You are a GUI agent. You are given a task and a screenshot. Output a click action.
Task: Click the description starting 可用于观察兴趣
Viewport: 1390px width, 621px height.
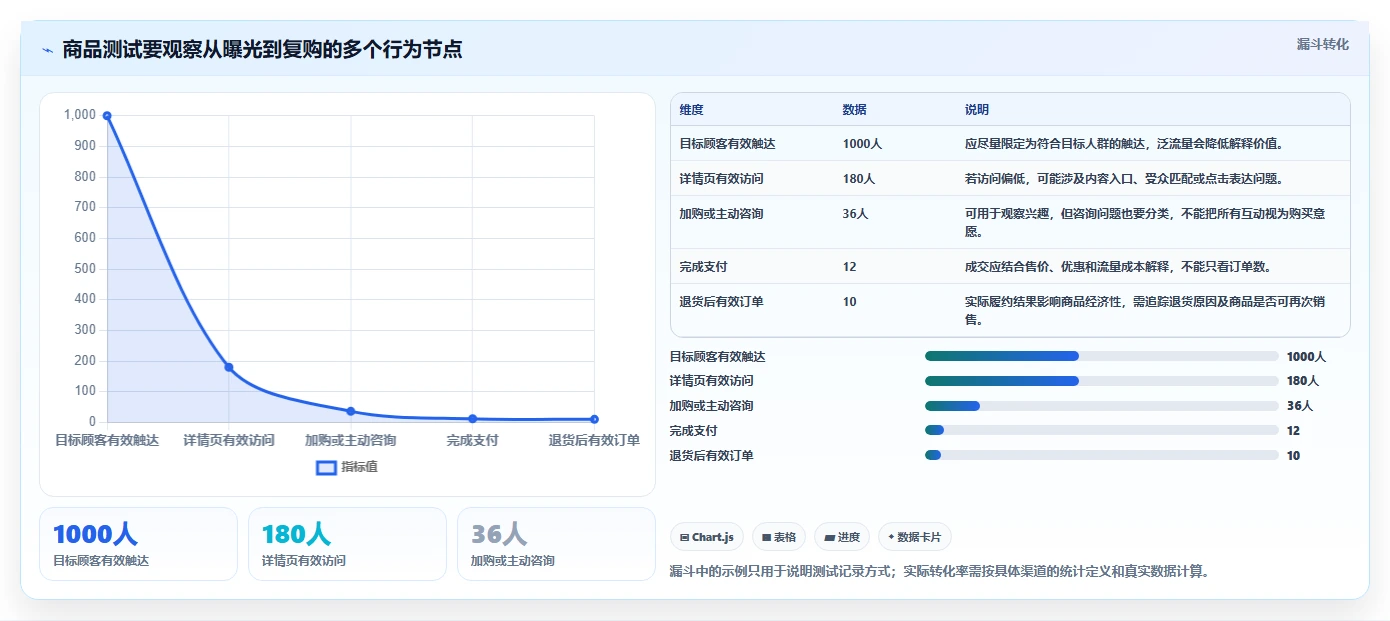pyautogui.click(x=1145, y=223)
